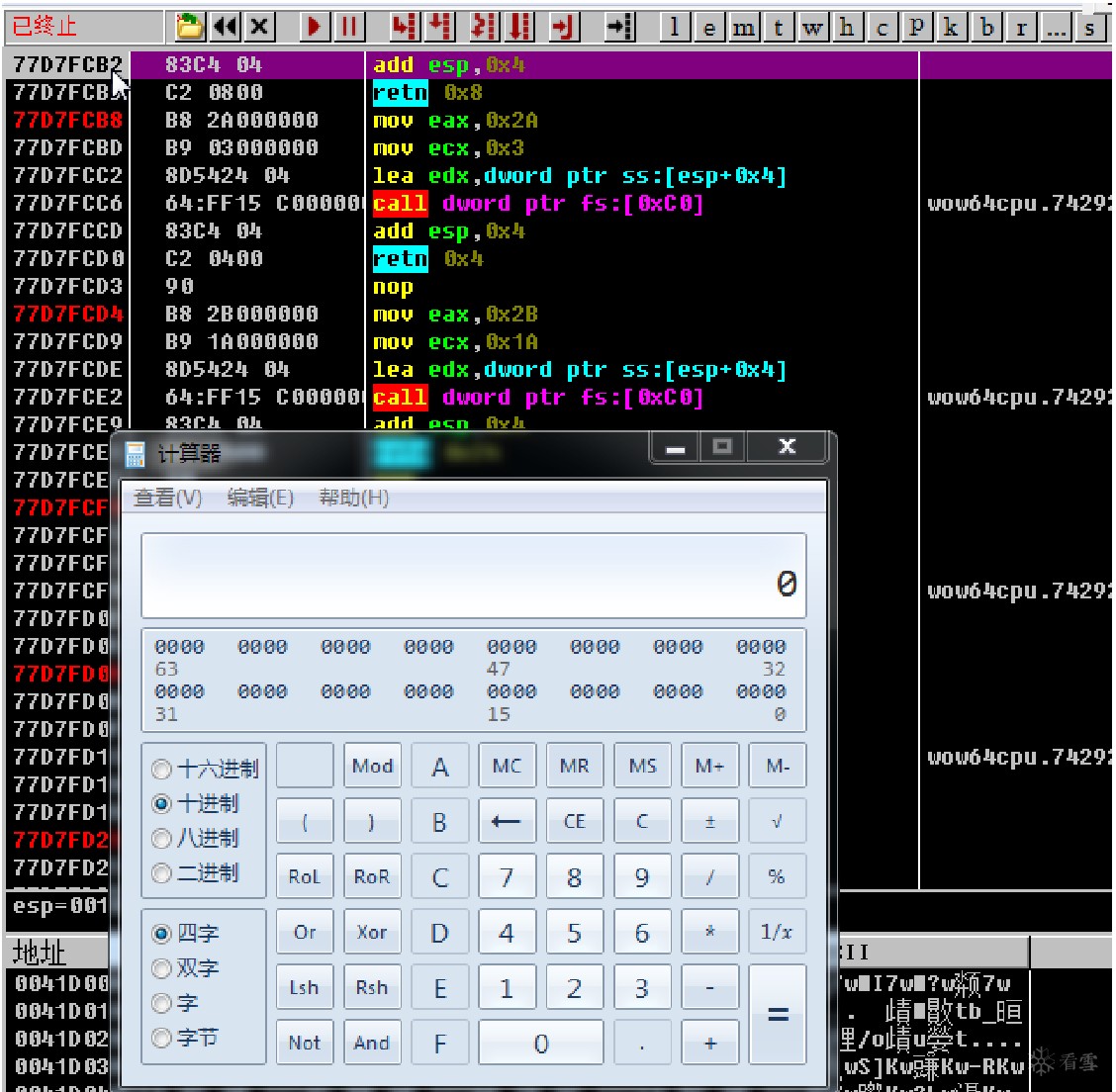Toggle bit 63 group in bit display

coord(179,647)
